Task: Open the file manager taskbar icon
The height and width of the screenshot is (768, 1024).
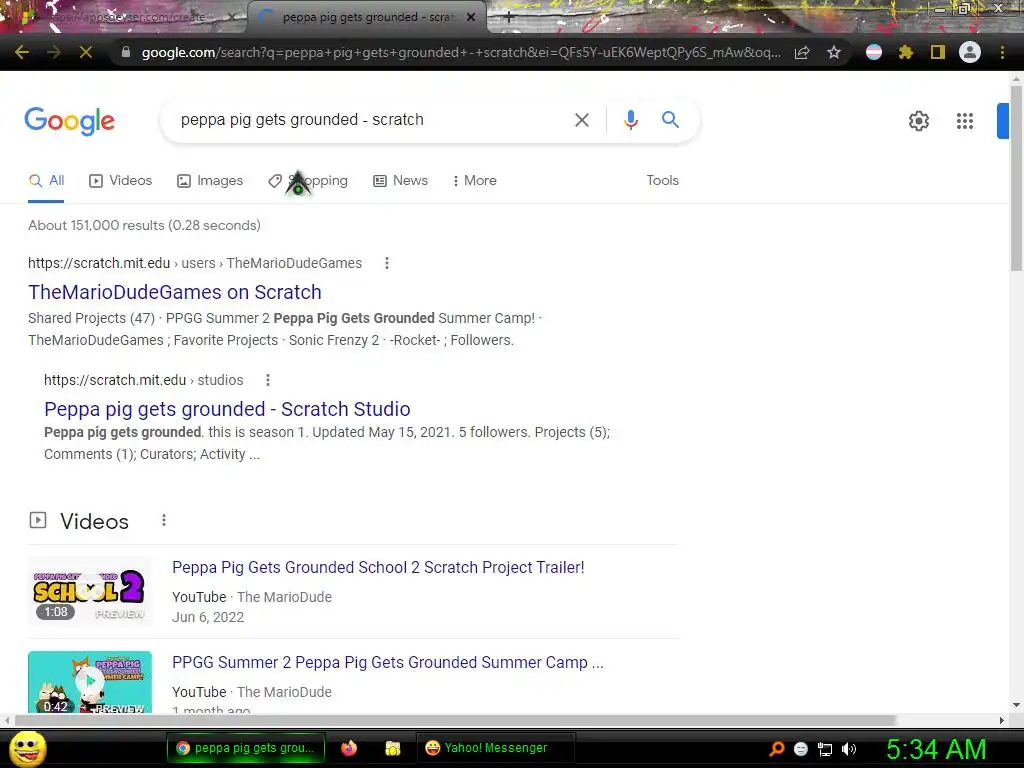Action: click(392, 748)
